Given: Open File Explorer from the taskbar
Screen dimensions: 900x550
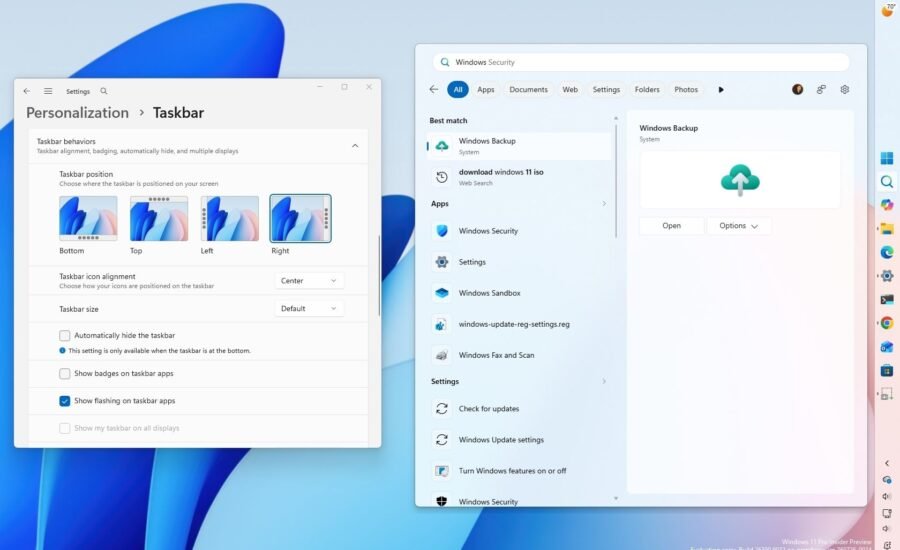Looking at the screenshot, I should (887, 229).
